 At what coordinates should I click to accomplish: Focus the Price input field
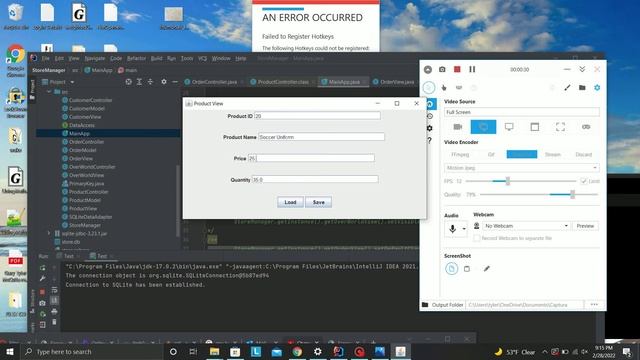tap(311, 158)
